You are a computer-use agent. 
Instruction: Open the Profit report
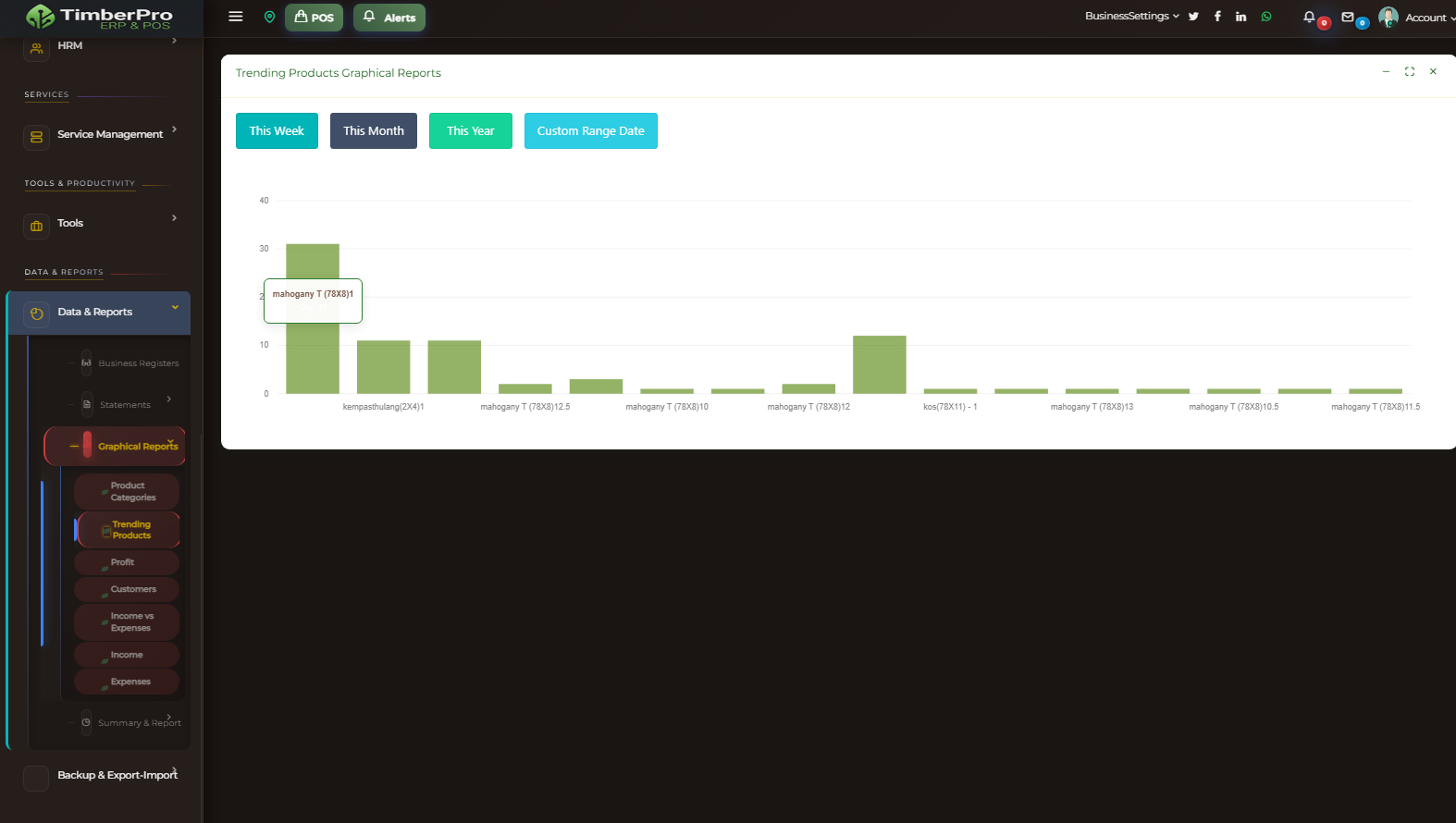click(x=127, y=562)
